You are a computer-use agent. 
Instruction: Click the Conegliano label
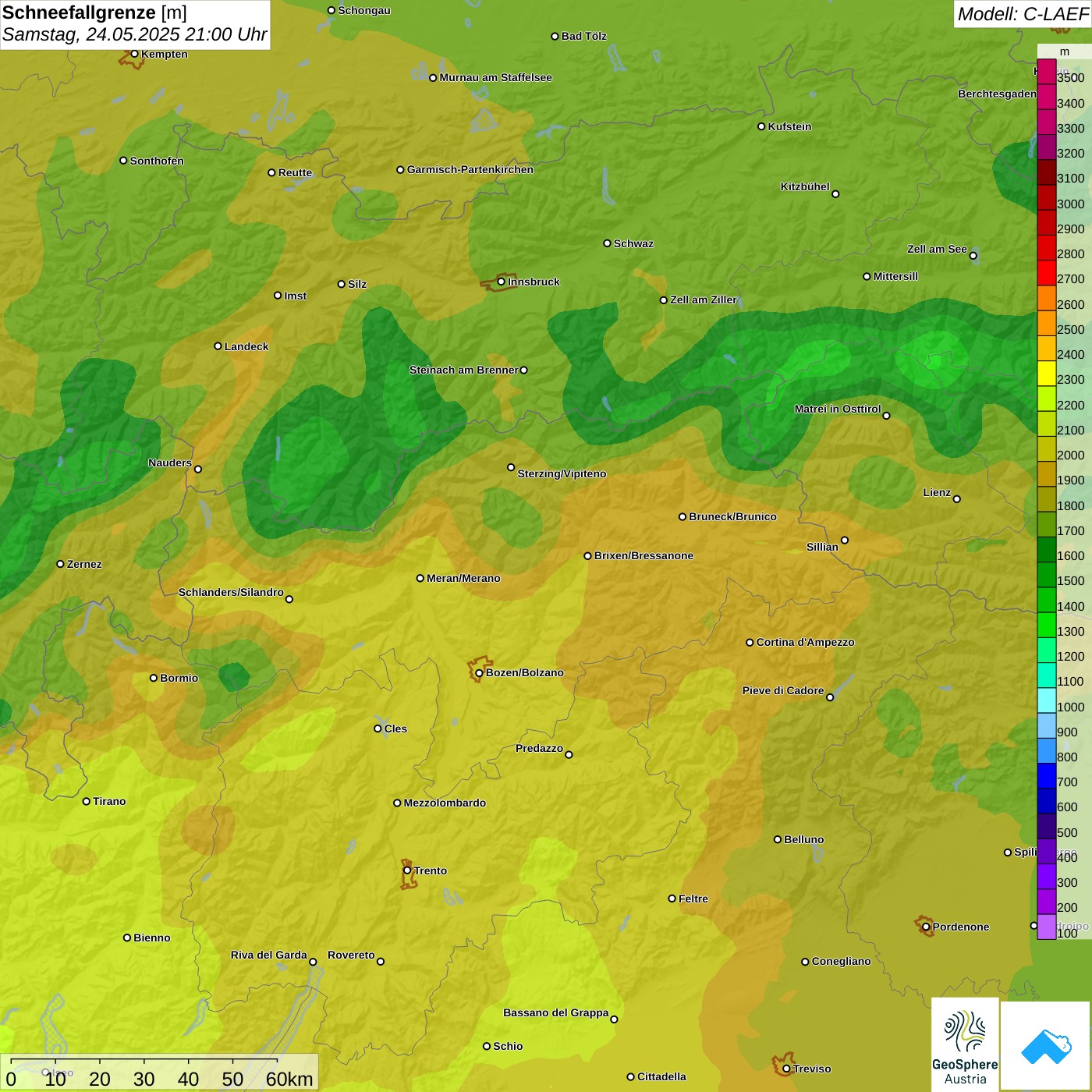(841, 961)
